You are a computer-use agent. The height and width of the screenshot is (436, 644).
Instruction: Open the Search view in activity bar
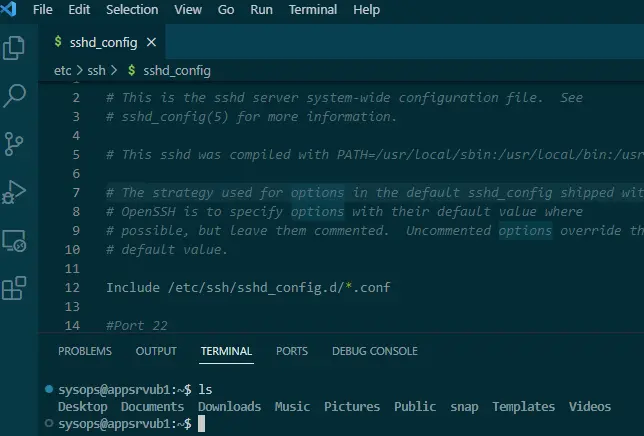click(x=14, y=96)
